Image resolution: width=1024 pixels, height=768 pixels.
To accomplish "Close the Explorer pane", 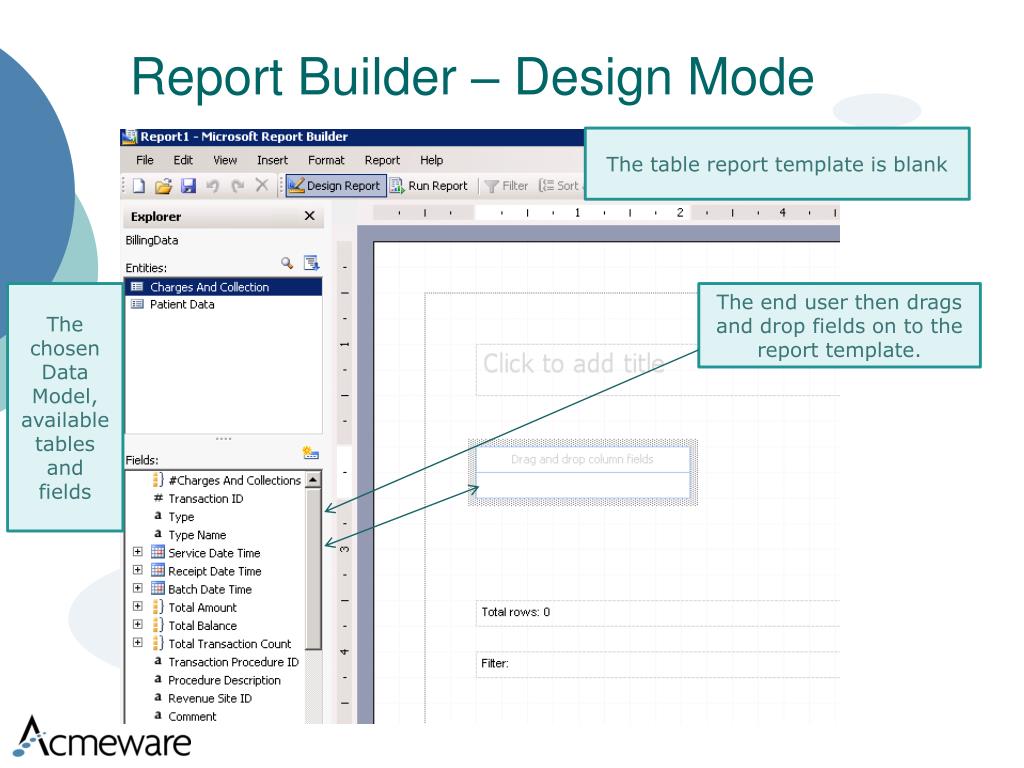I will click(310, 216).
